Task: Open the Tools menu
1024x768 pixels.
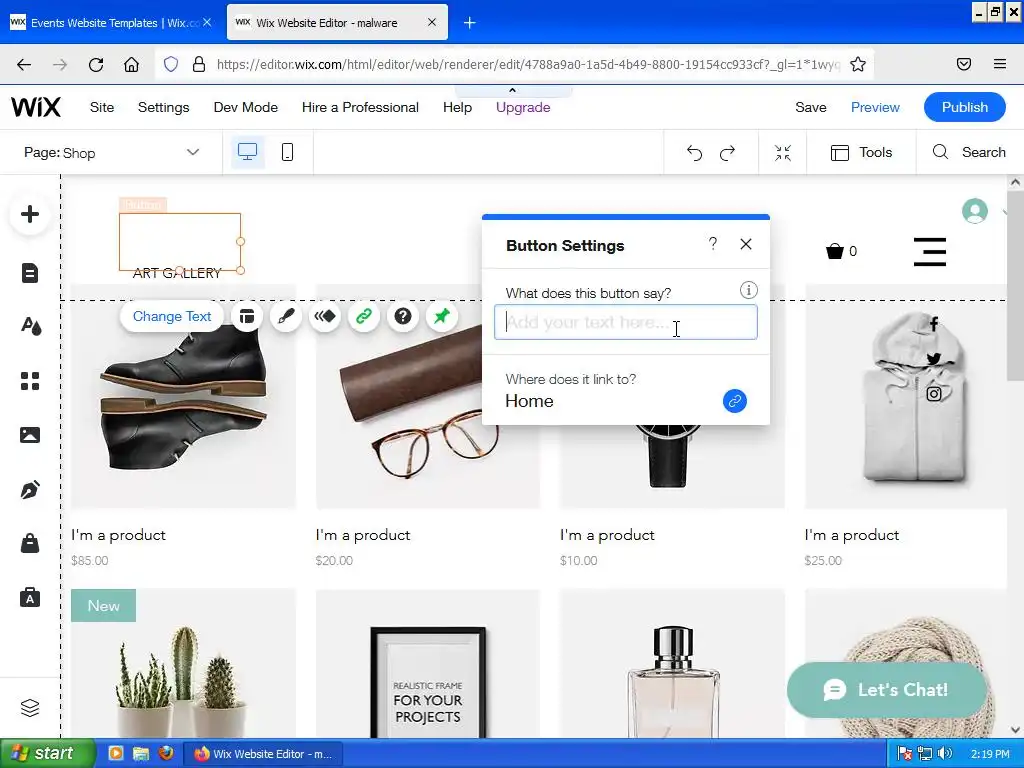Action: [861, 152]
